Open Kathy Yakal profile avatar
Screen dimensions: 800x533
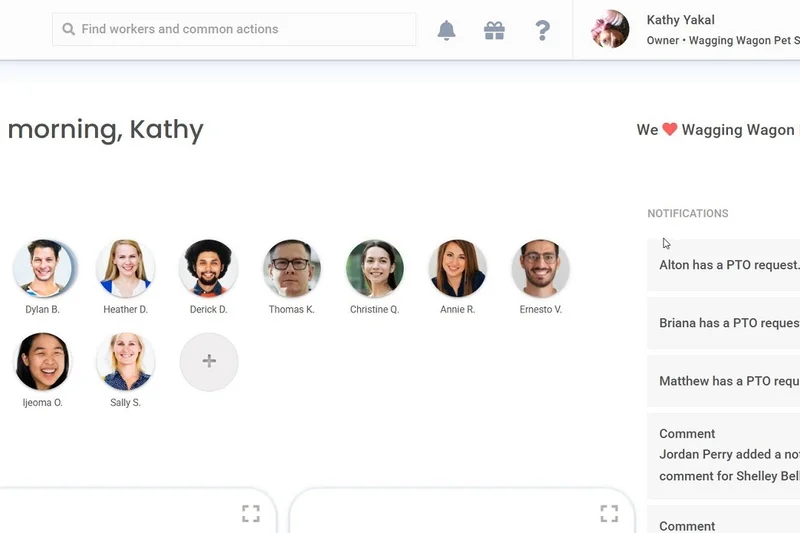(610, 30)
